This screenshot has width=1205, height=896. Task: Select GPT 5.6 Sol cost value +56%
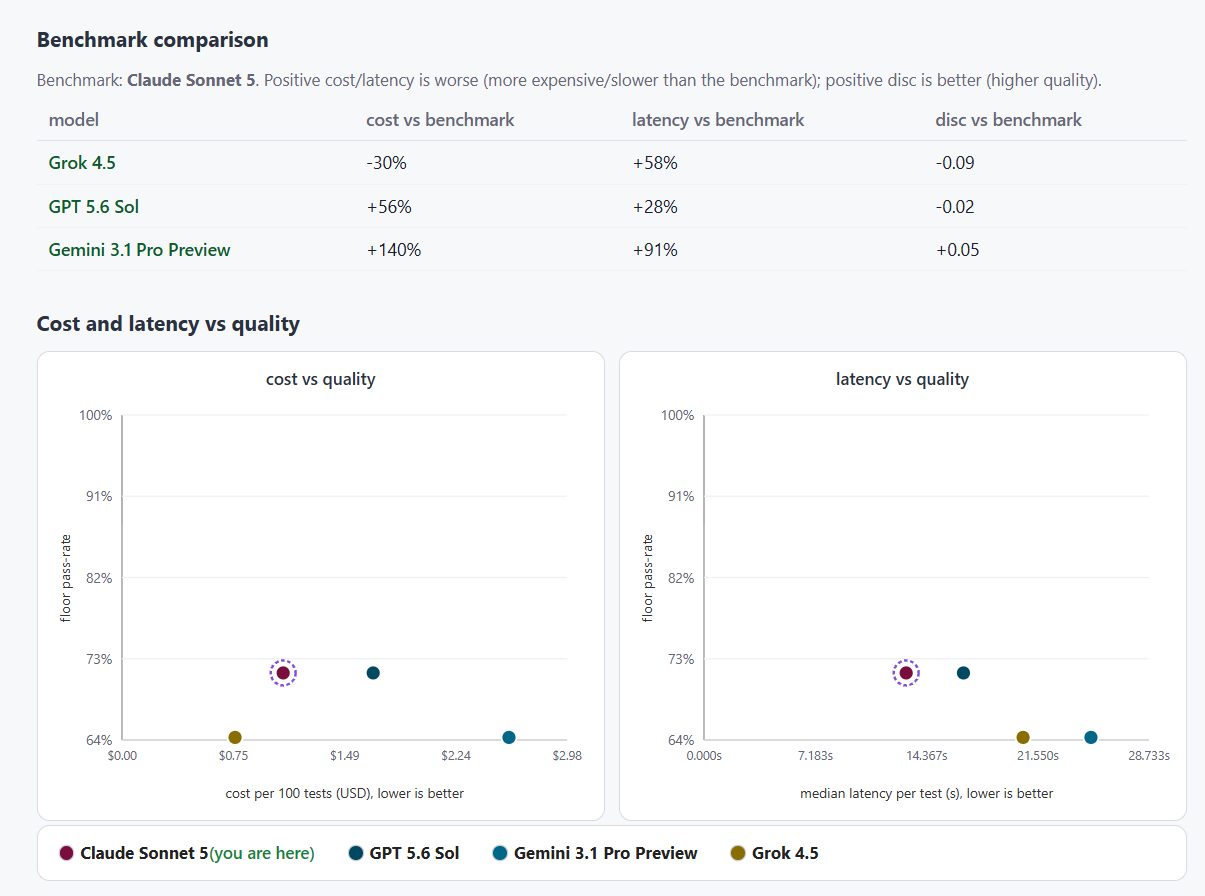coord(389,207)
